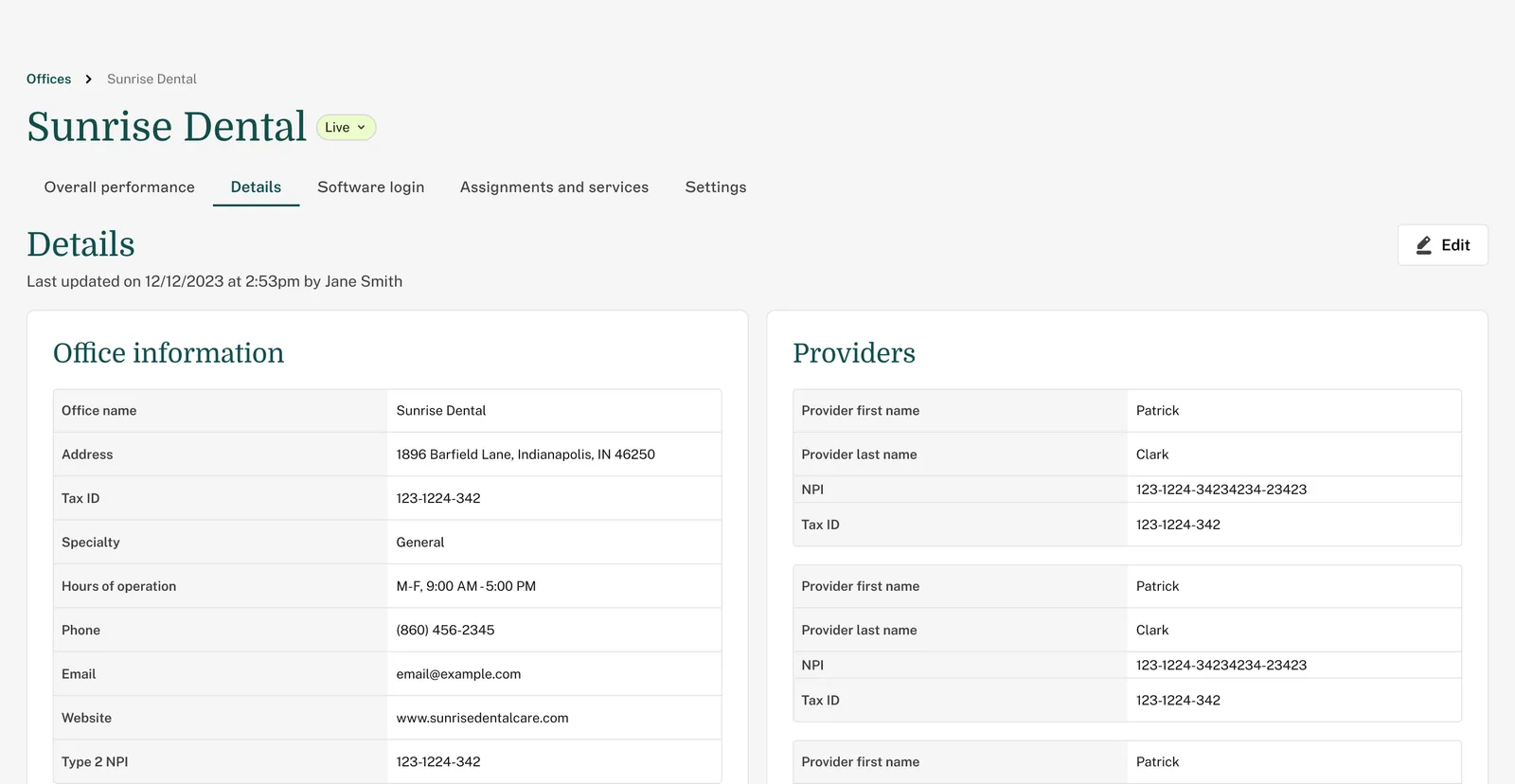Open the Live status dropdown
The height and width of the screenshot is (784, 1515).
pos(346,127)
